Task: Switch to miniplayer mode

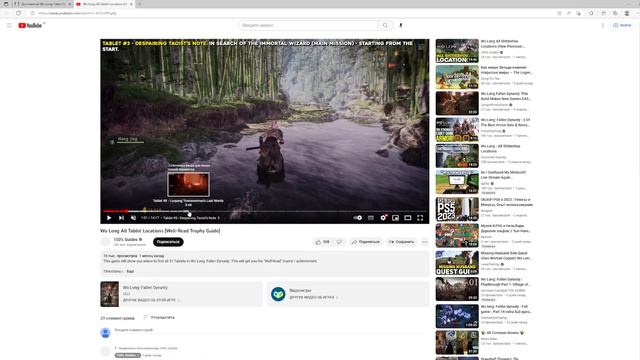Action: pyautogui.click(x=396, y=218)
